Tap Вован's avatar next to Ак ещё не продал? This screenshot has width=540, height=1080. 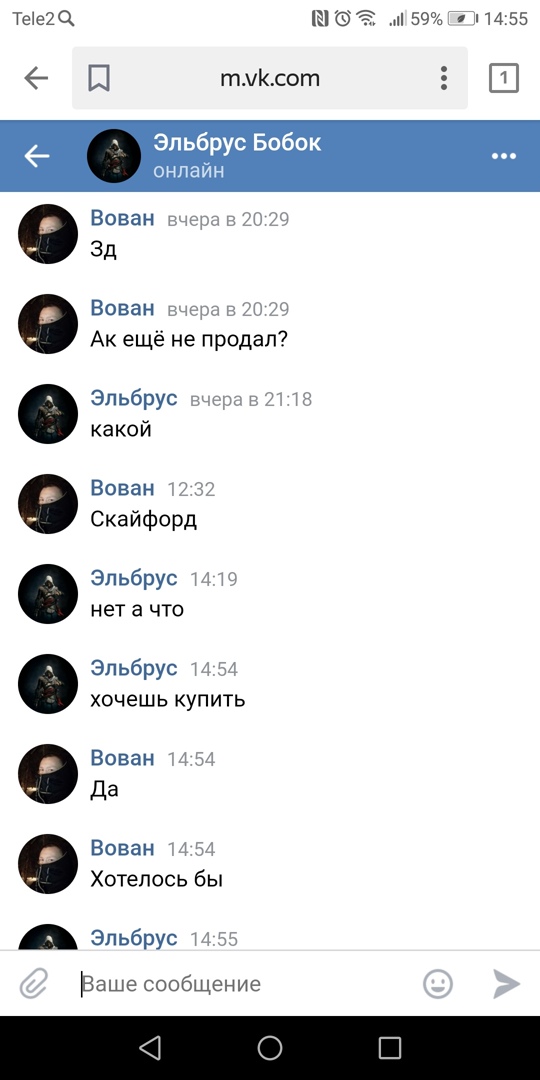(48, 324)
